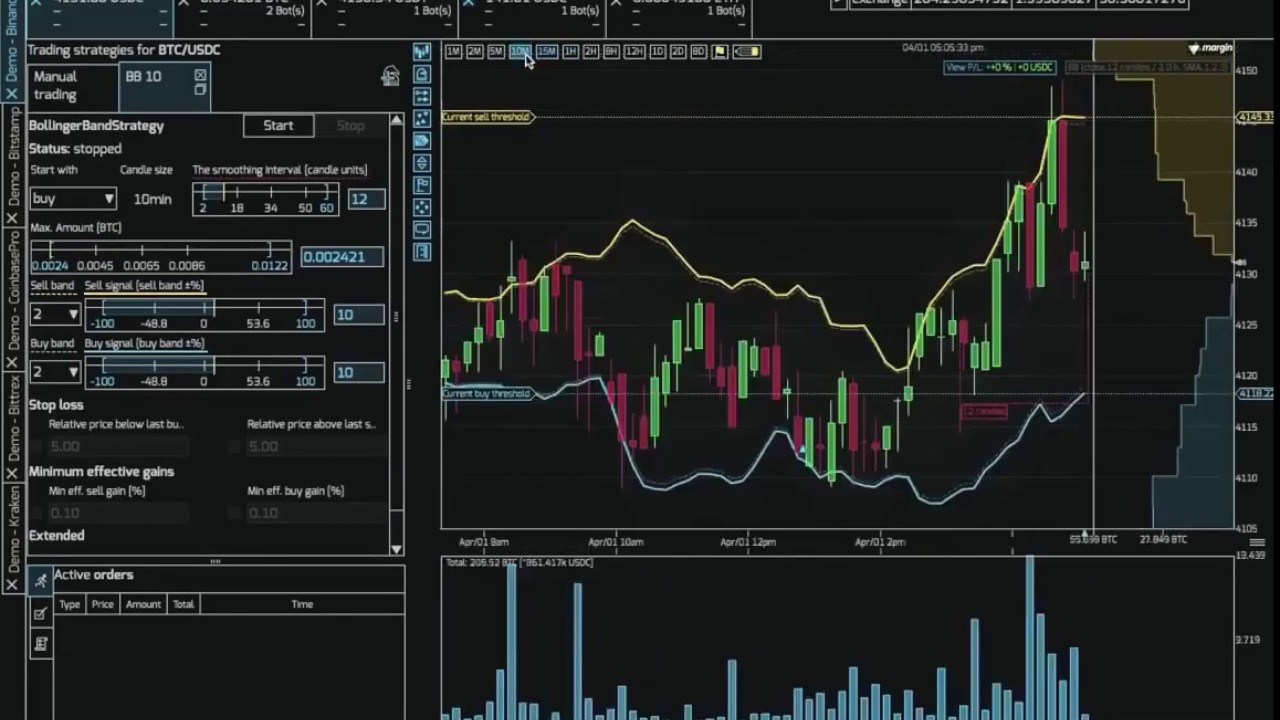Enable the stop loss 'Relative price below last bu..' checkbox
Viewport: 1280px width, 720px height.
coord(37,446)
